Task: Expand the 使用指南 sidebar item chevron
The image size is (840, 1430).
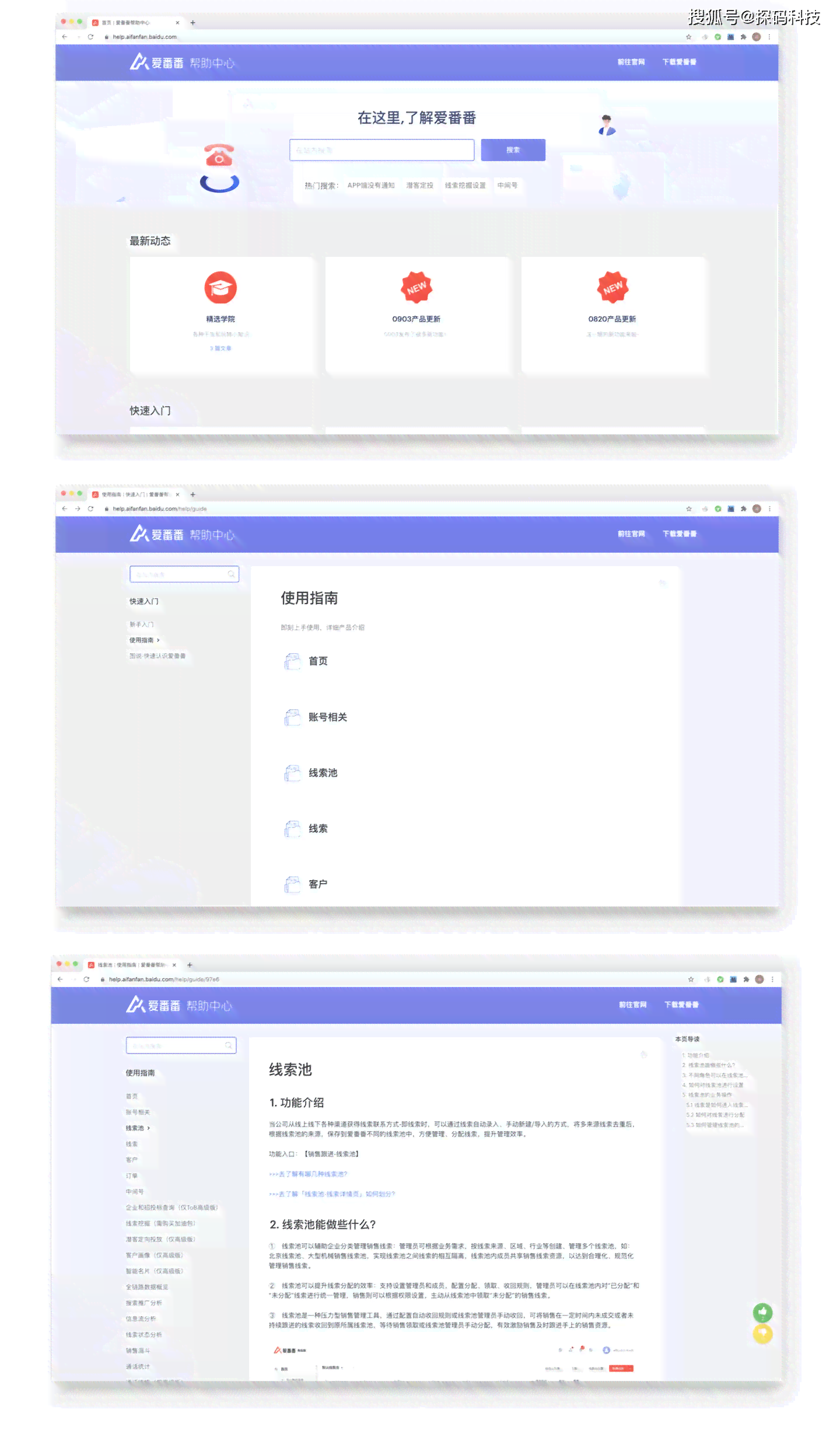Action: pyautogui.click(x=158, y=640)
